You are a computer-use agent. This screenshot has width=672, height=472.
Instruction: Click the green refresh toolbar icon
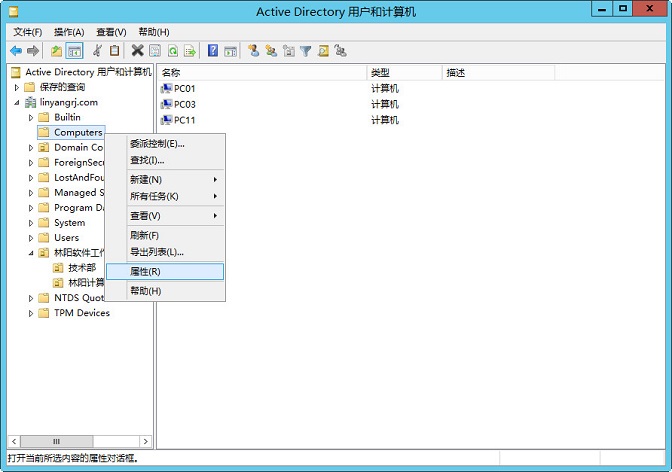pyautogui.click(x=172, y=51)
